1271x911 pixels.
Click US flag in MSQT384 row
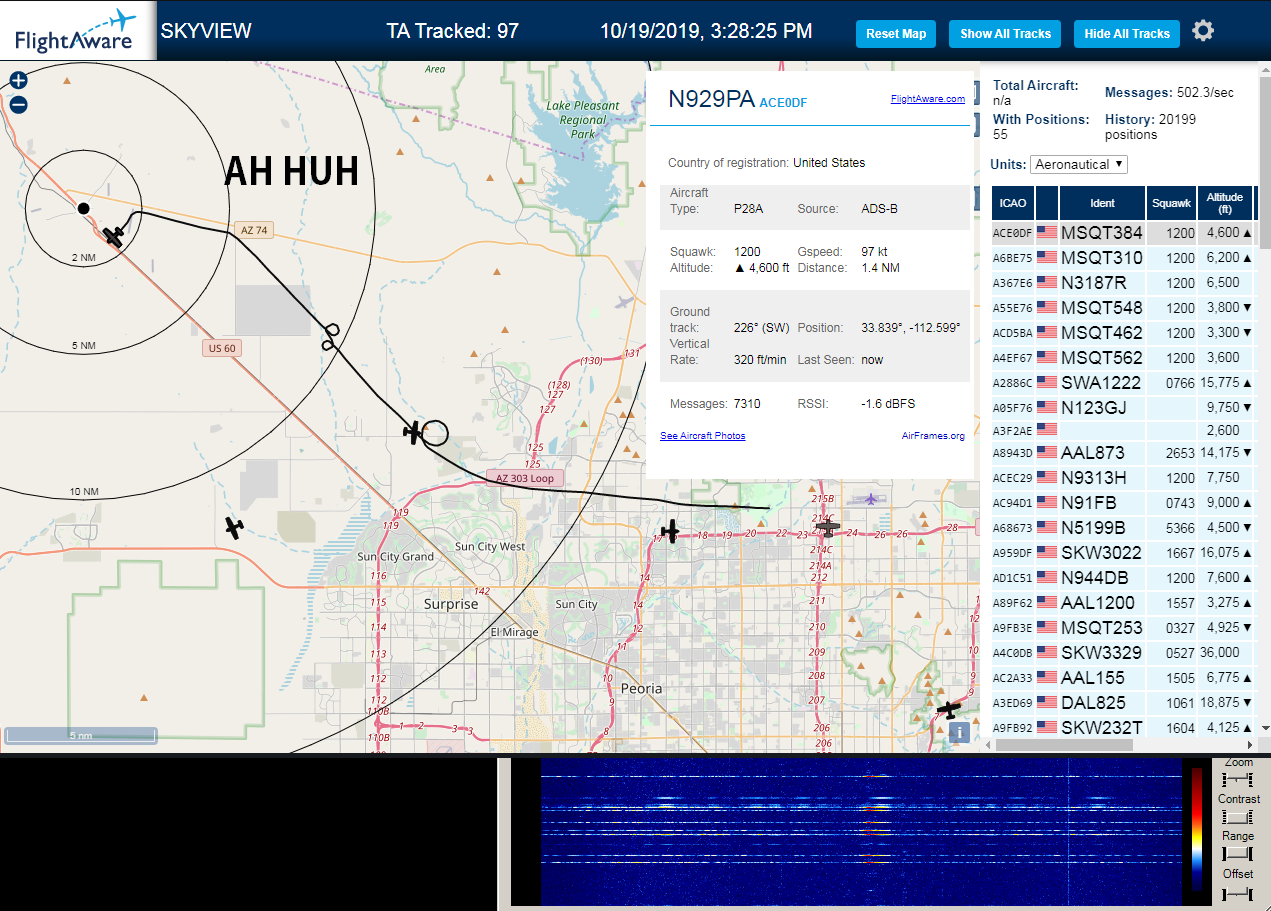[x=1047, y=233]
